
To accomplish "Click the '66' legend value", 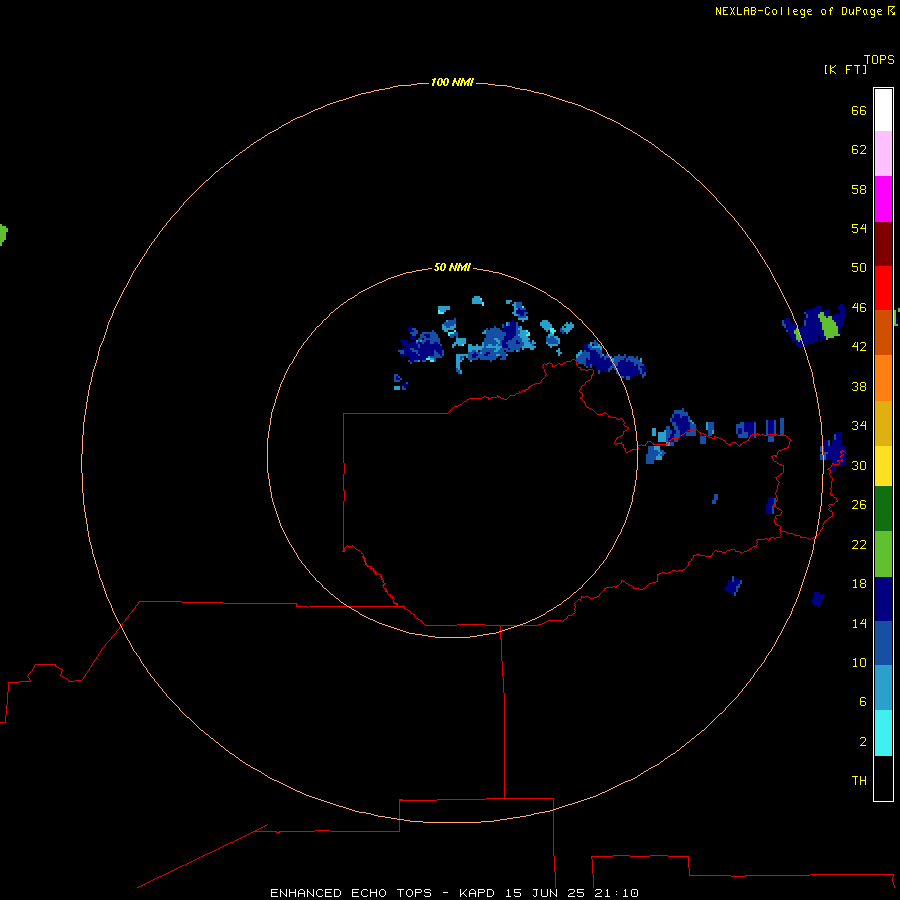I will [x=859, y=111].
